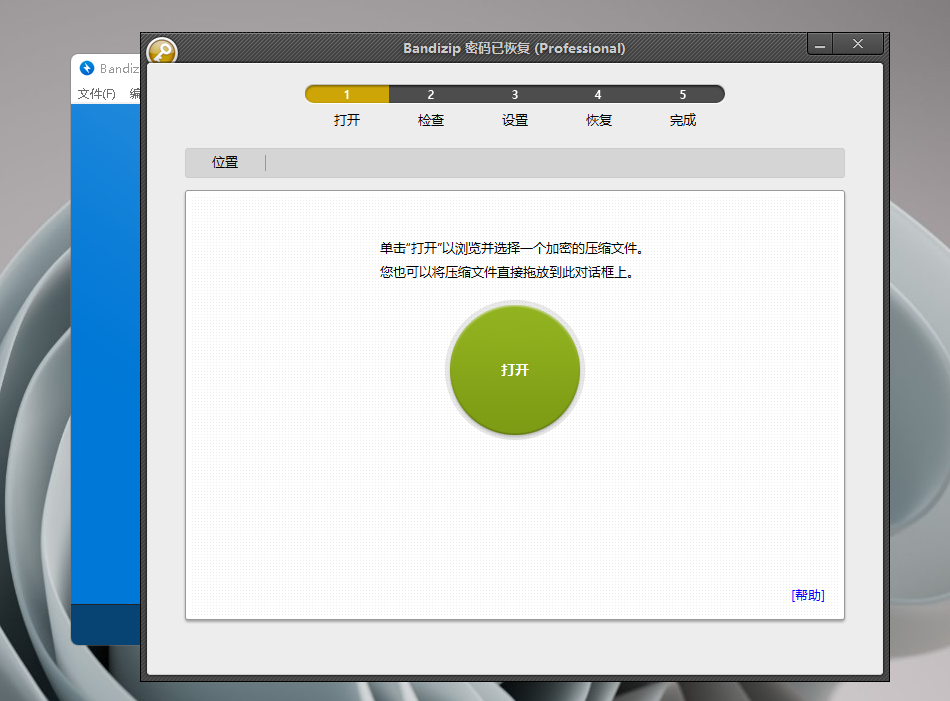Click the green 打开 open button

(515, 370)
